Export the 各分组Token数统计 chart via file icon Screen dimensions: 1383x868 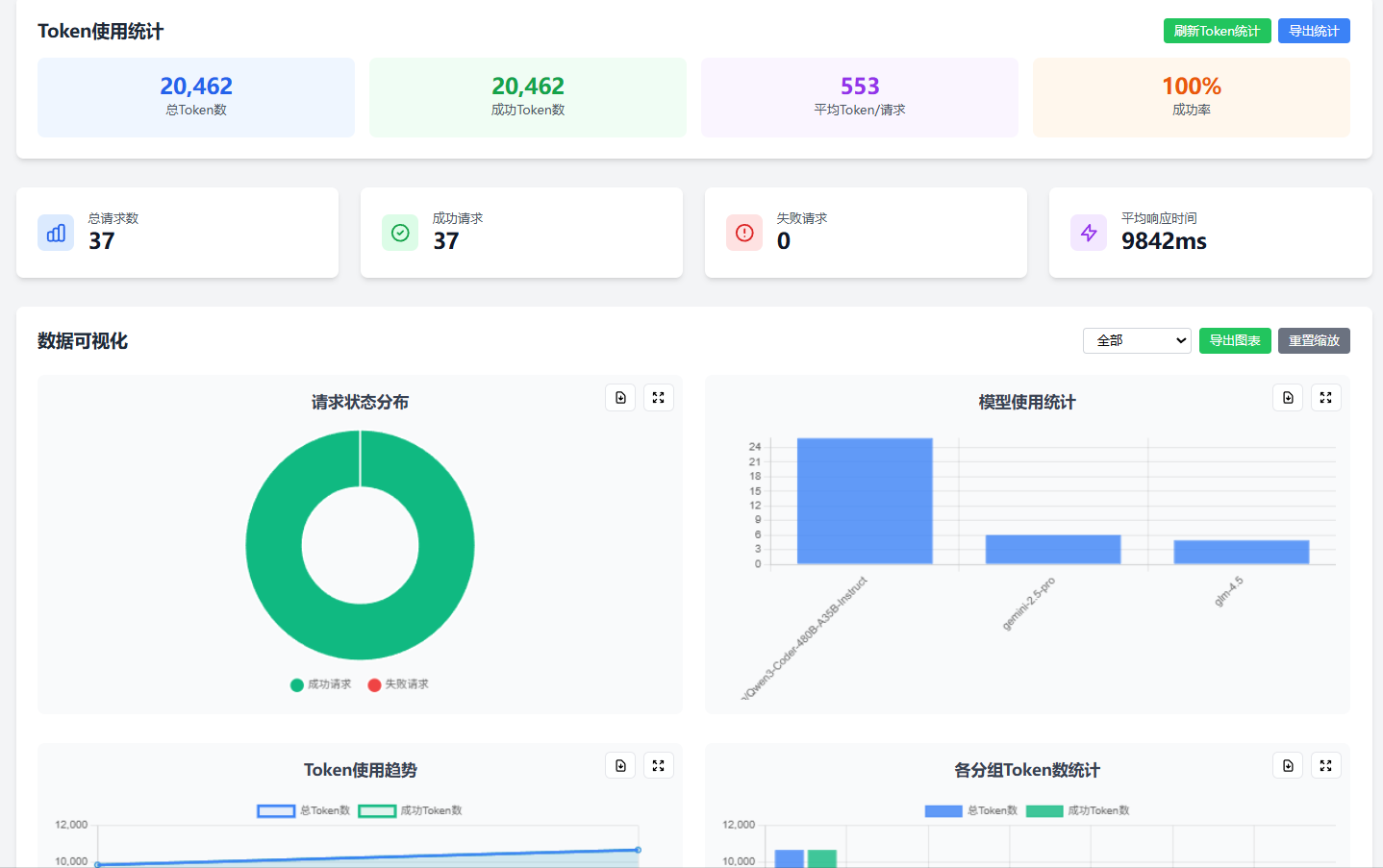pyautogui.click(x=1288, y=765)
